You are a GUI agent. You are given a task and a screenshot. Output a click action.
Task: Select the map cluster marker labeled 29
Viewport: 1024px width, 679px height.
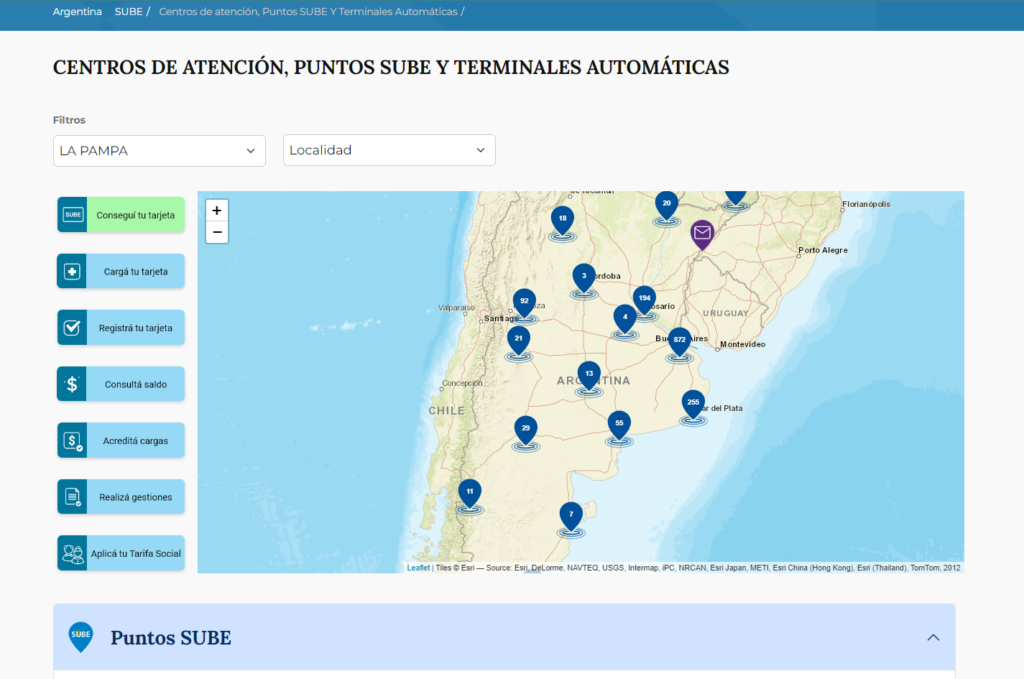(x=526, y=432)
